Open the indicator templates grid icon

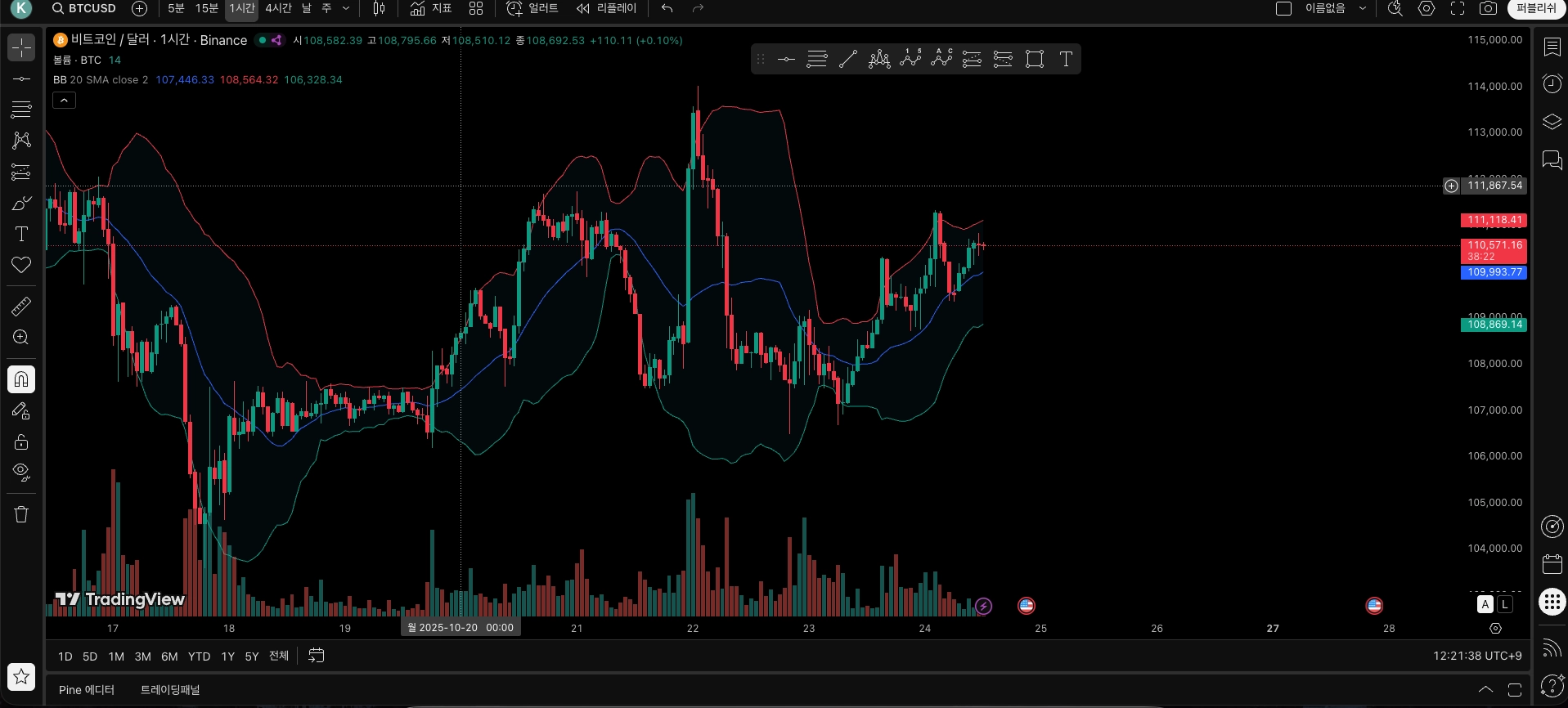point(476,8)
